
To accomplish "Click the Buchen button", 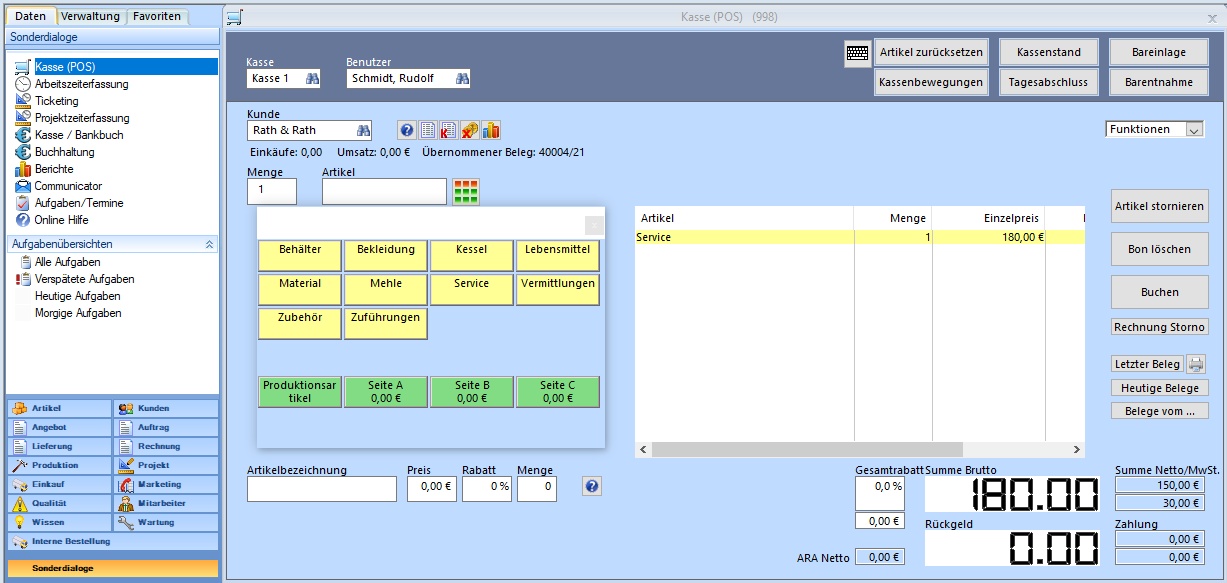I will (1159, 292).
